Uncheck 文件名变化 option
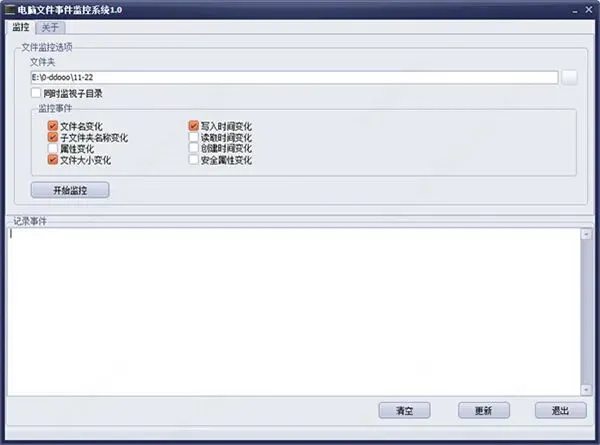Screen dimensions: 600x445 point(53,126)
